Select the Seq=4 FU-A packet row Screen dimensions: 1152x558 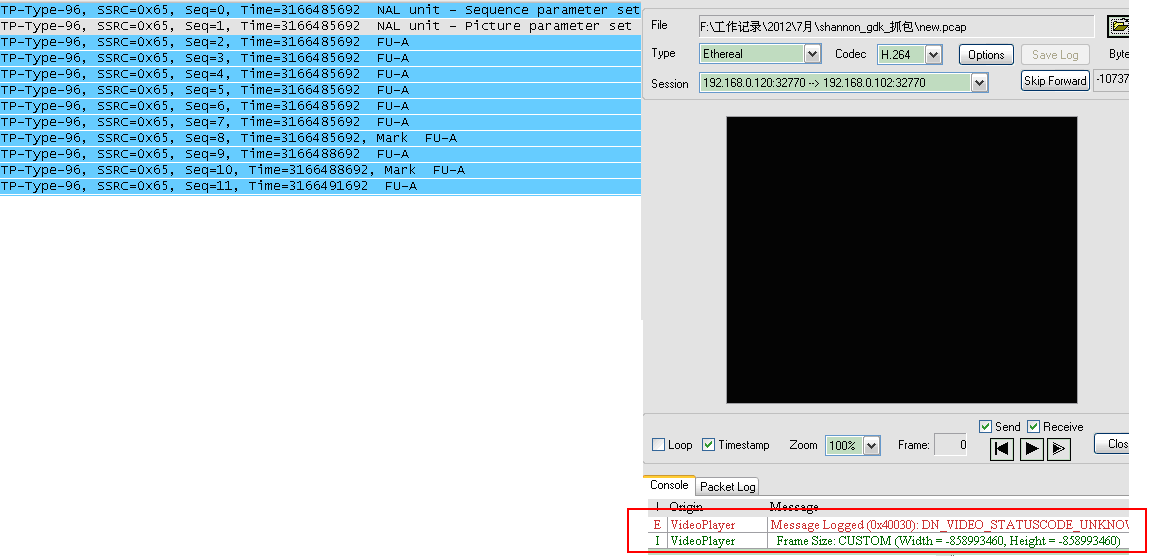320,74
